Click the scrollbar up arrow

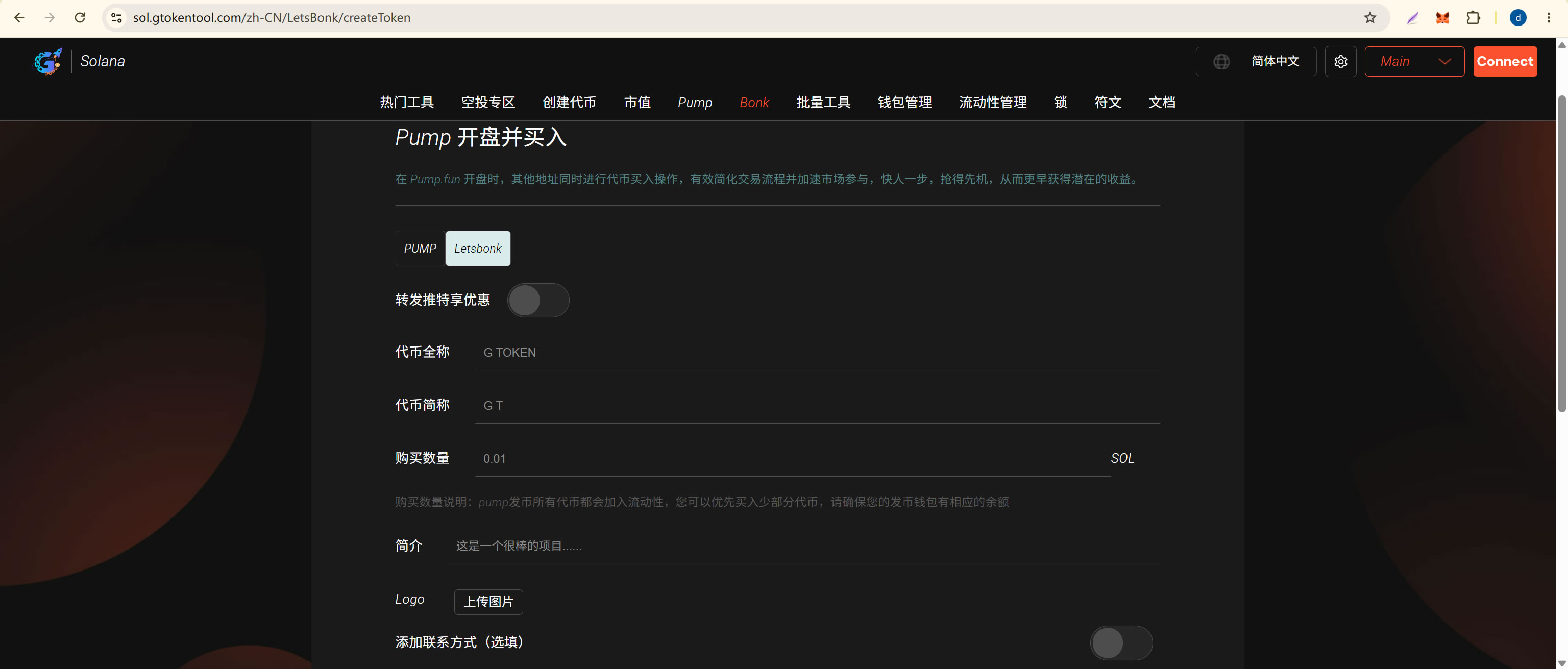coord(1562,45)
